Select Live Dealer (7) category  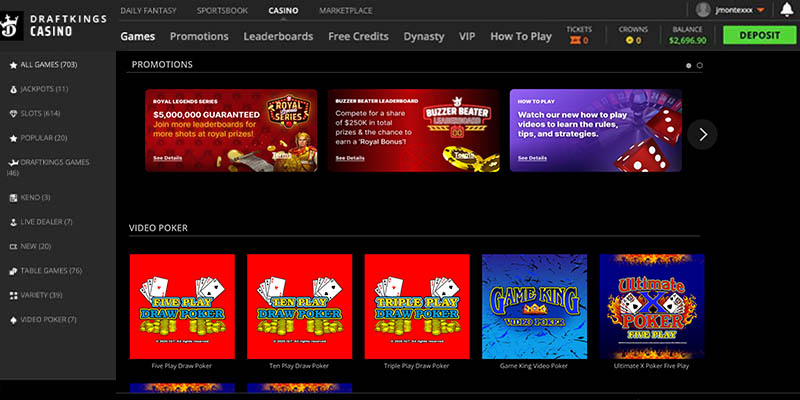tap(46, 222)
